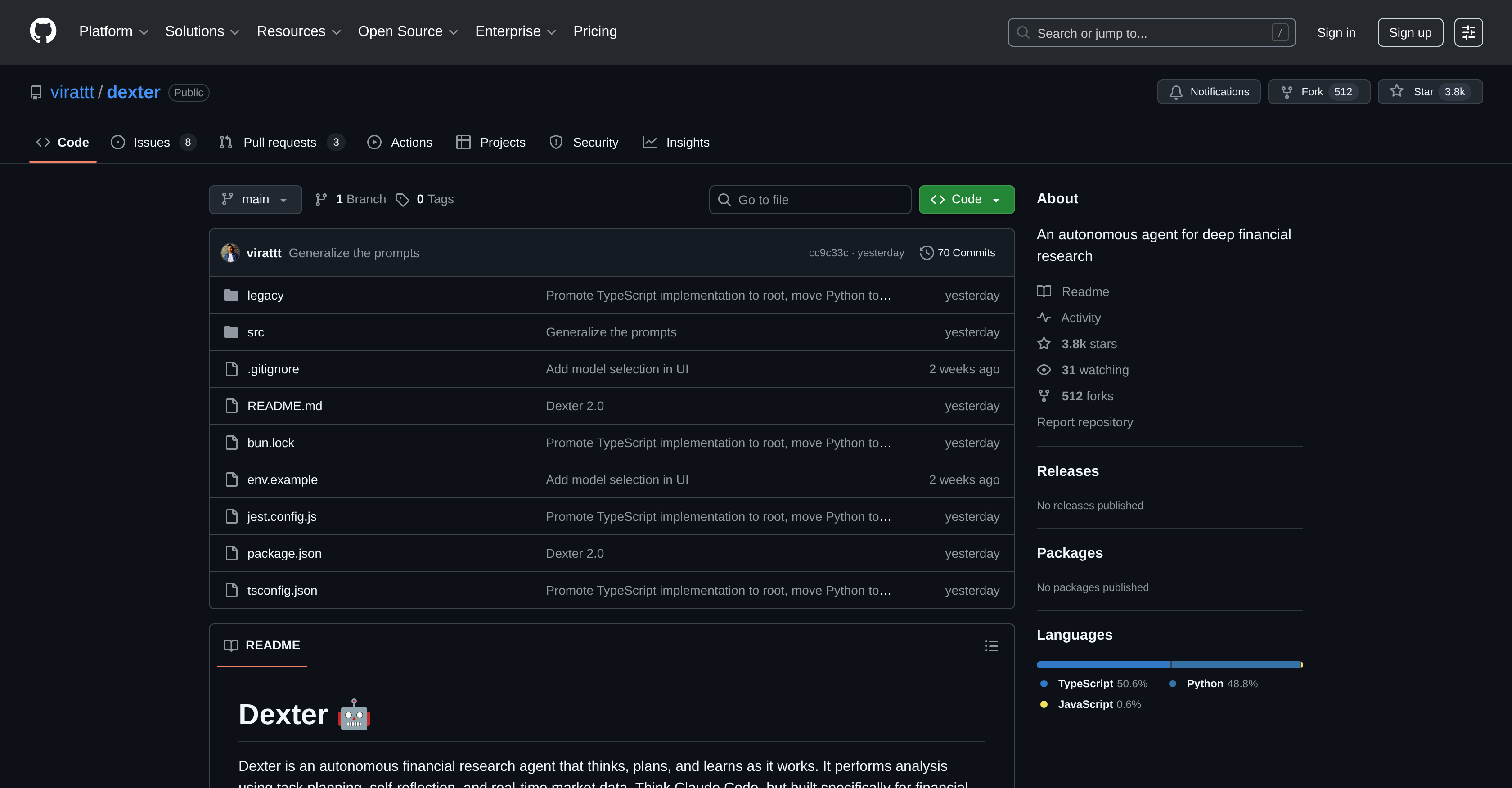Click the GitHub logo in the header
Screen dimensions: 1512x788
click(x=44, y=31)
